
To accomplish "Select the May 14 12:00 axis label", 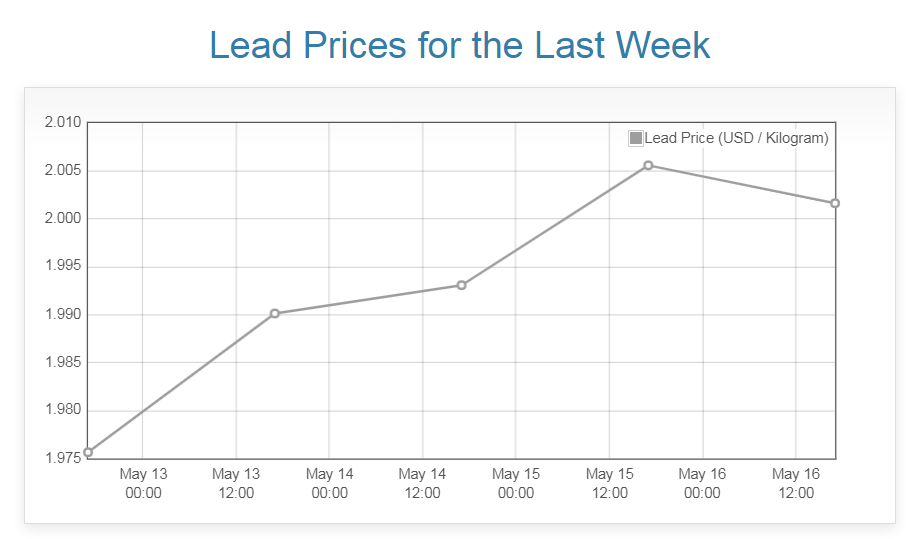I will click(x=422, y=483).
